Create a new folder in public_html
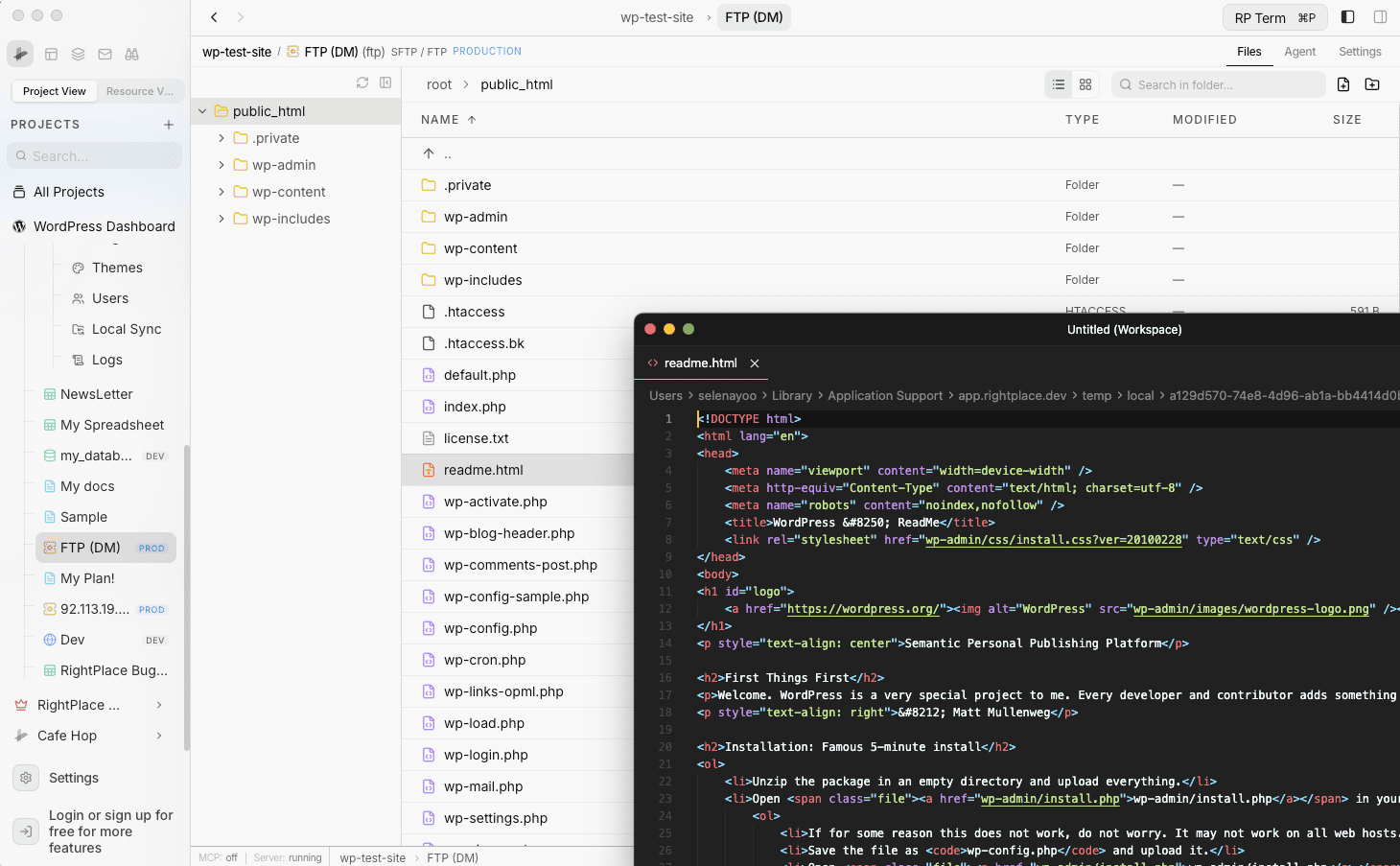This screenshot has width=1400, height=866. point(1372,84)
